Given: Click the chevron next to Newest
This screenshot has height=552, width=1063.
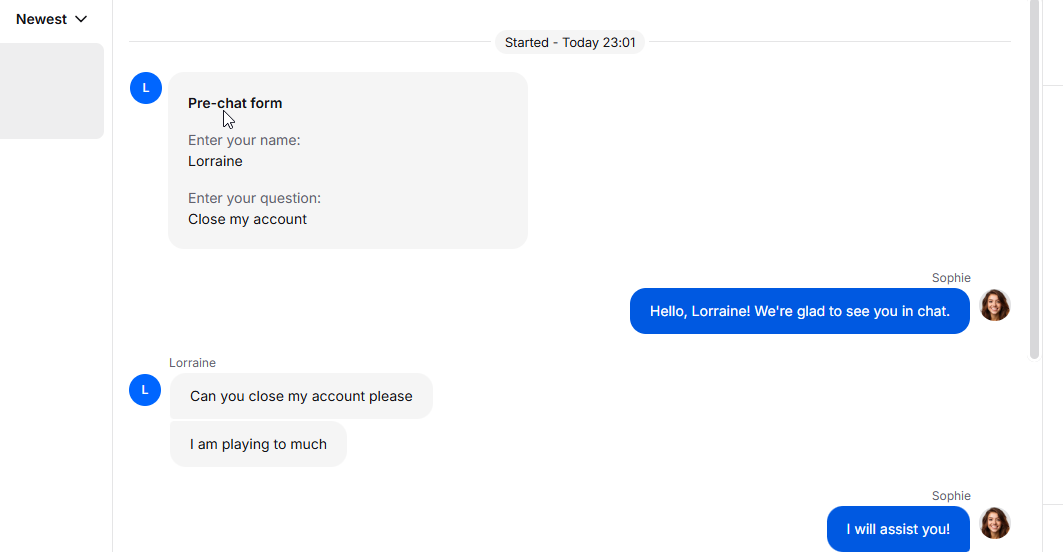Looking at the screenshot, I should tap(81, 19).
